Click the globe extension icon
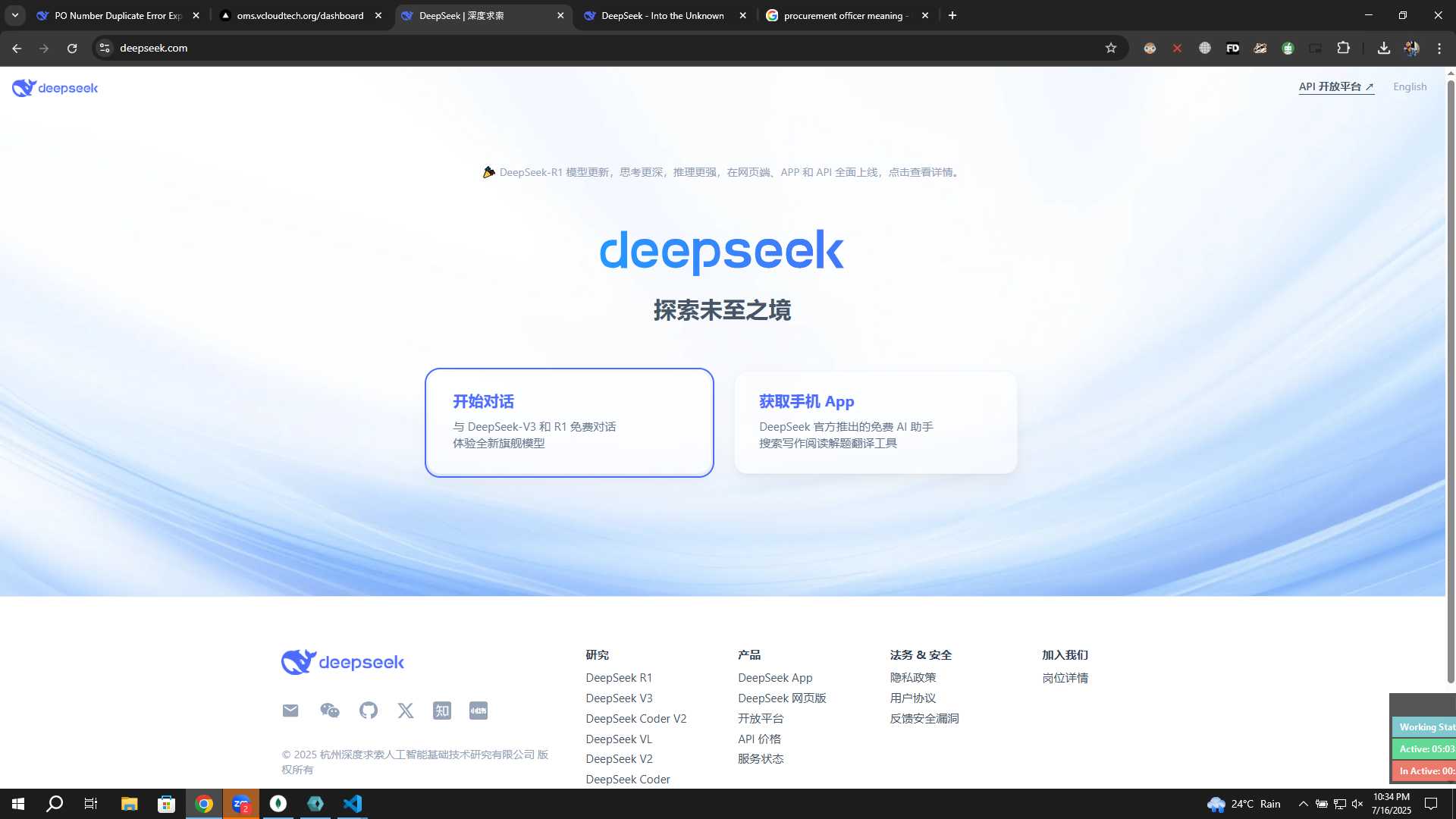Screen dimensions: 1456x819 click(x=1205, y=48)
